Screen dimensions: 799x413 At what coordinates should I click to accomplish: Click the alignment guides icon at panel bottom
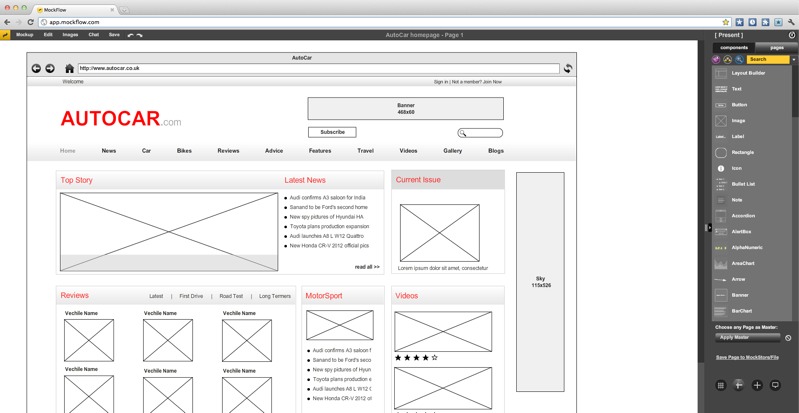click(738, 385)
